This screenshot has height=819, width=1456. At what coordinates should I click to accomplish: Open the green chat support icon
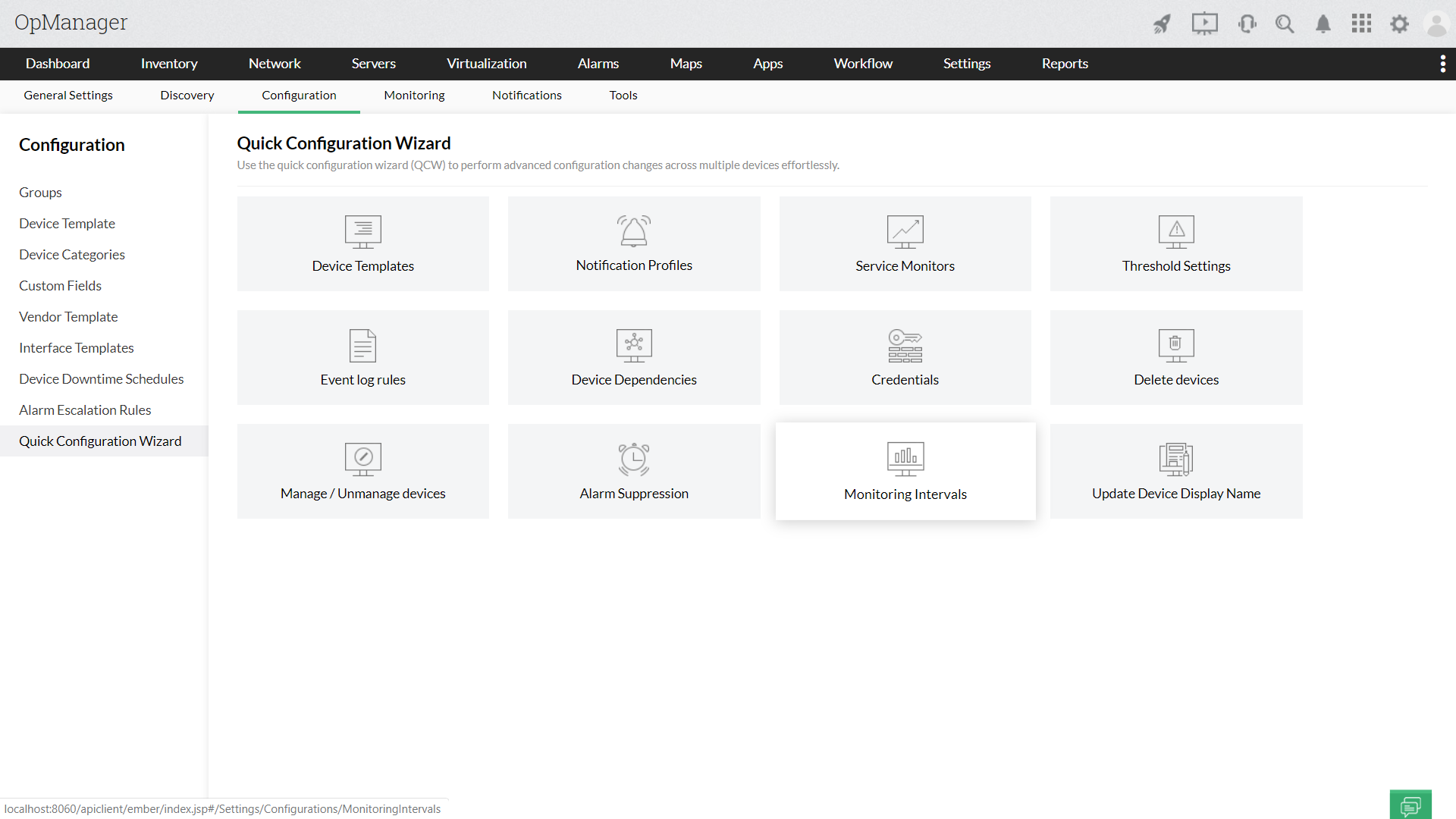[x=1410, y=805]
